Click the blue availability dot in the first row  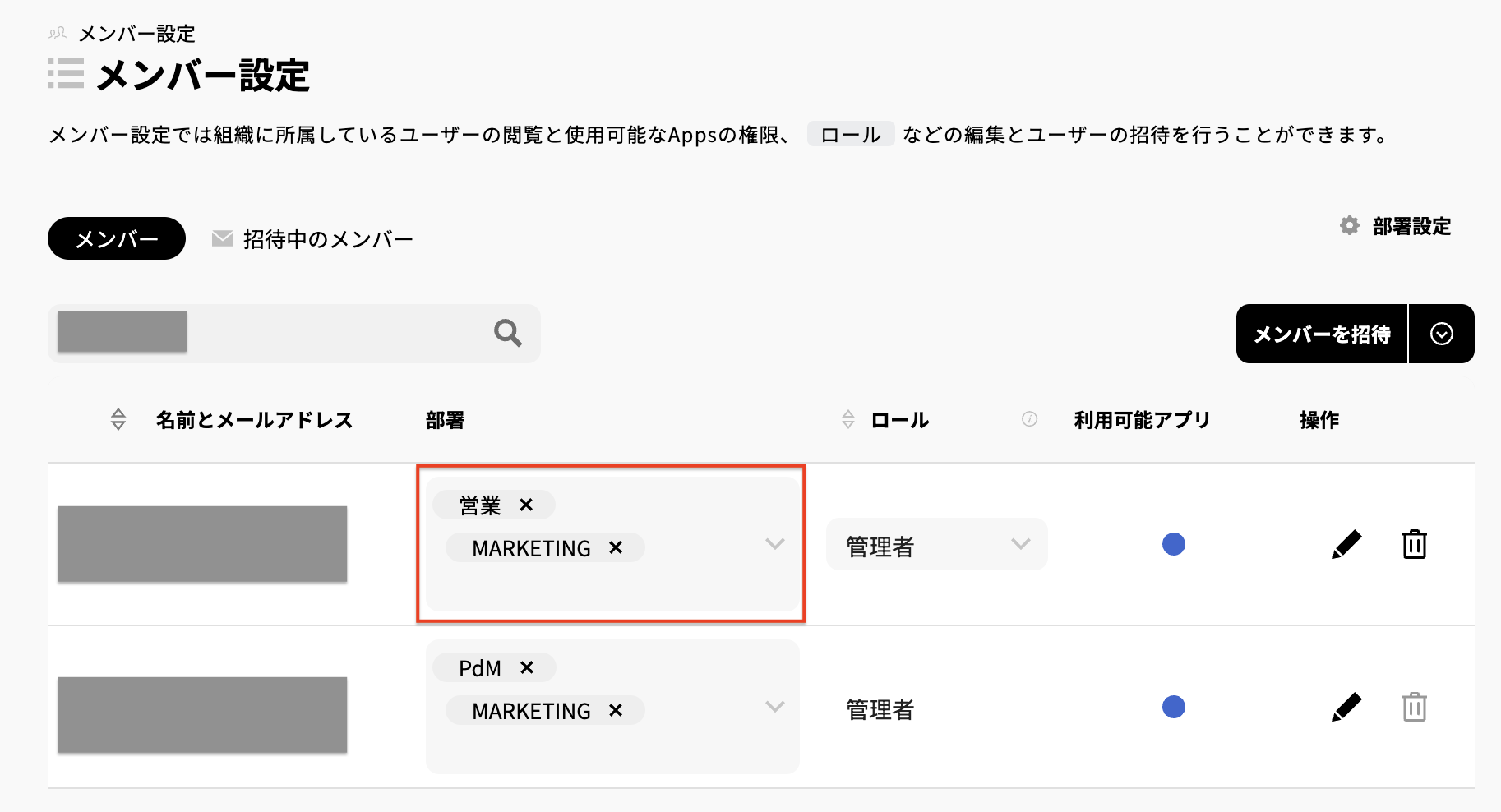(x=1174, y=543)
